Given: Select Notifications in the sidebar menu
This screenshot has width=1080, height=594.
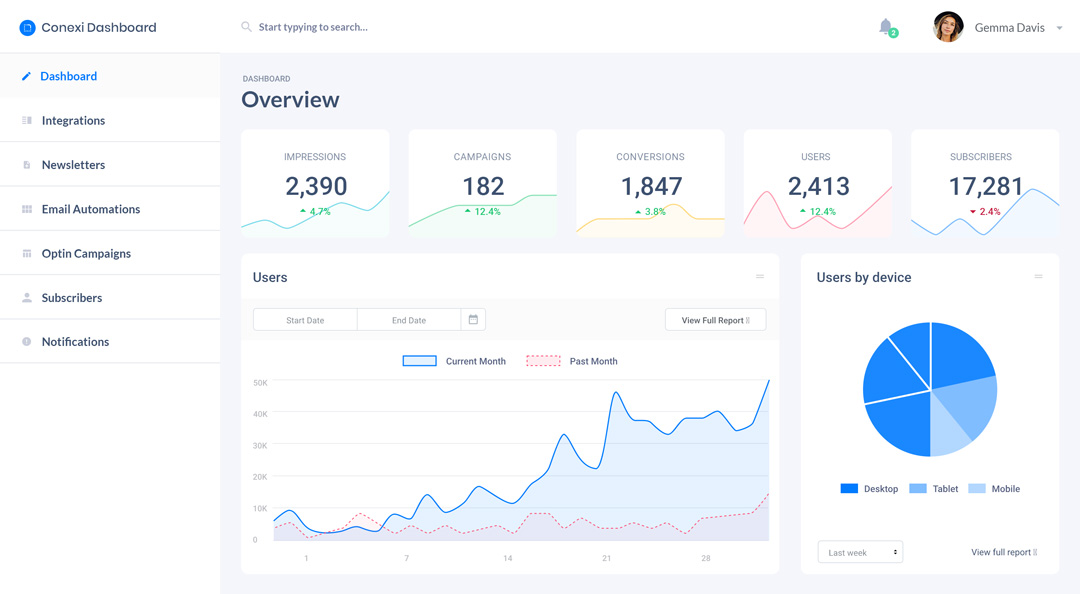Looking at the screenshot, I should click(x=75, y=341).
